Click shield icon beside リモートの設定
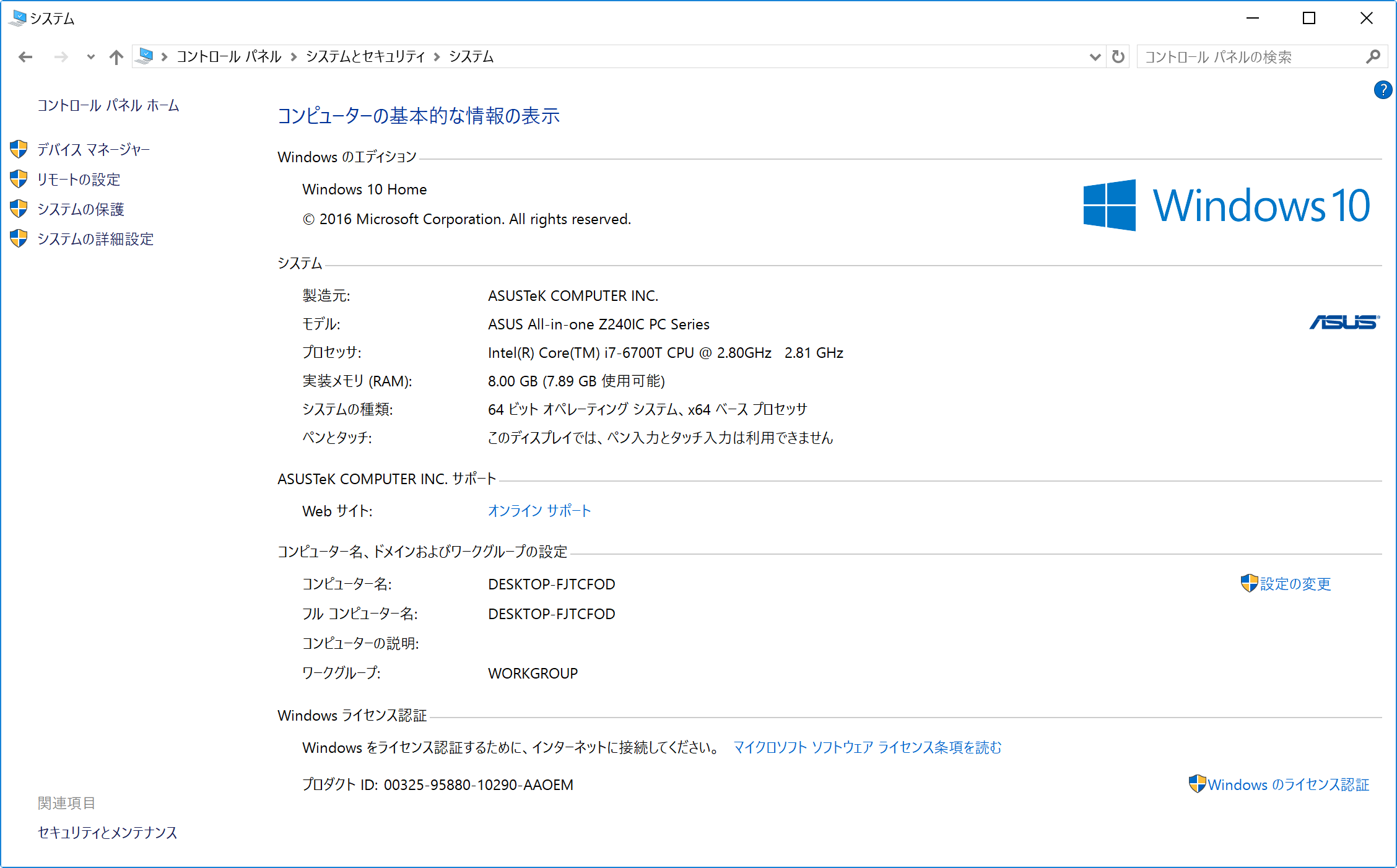 19,178
